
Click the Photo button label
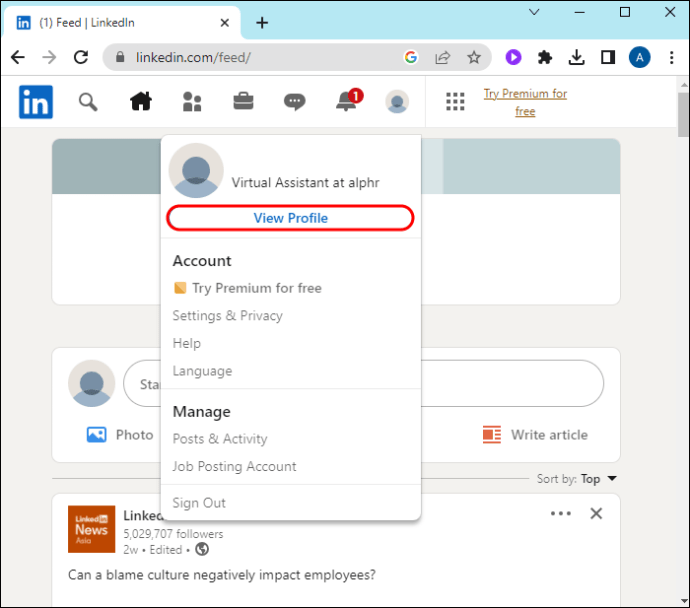coord(135,435)
